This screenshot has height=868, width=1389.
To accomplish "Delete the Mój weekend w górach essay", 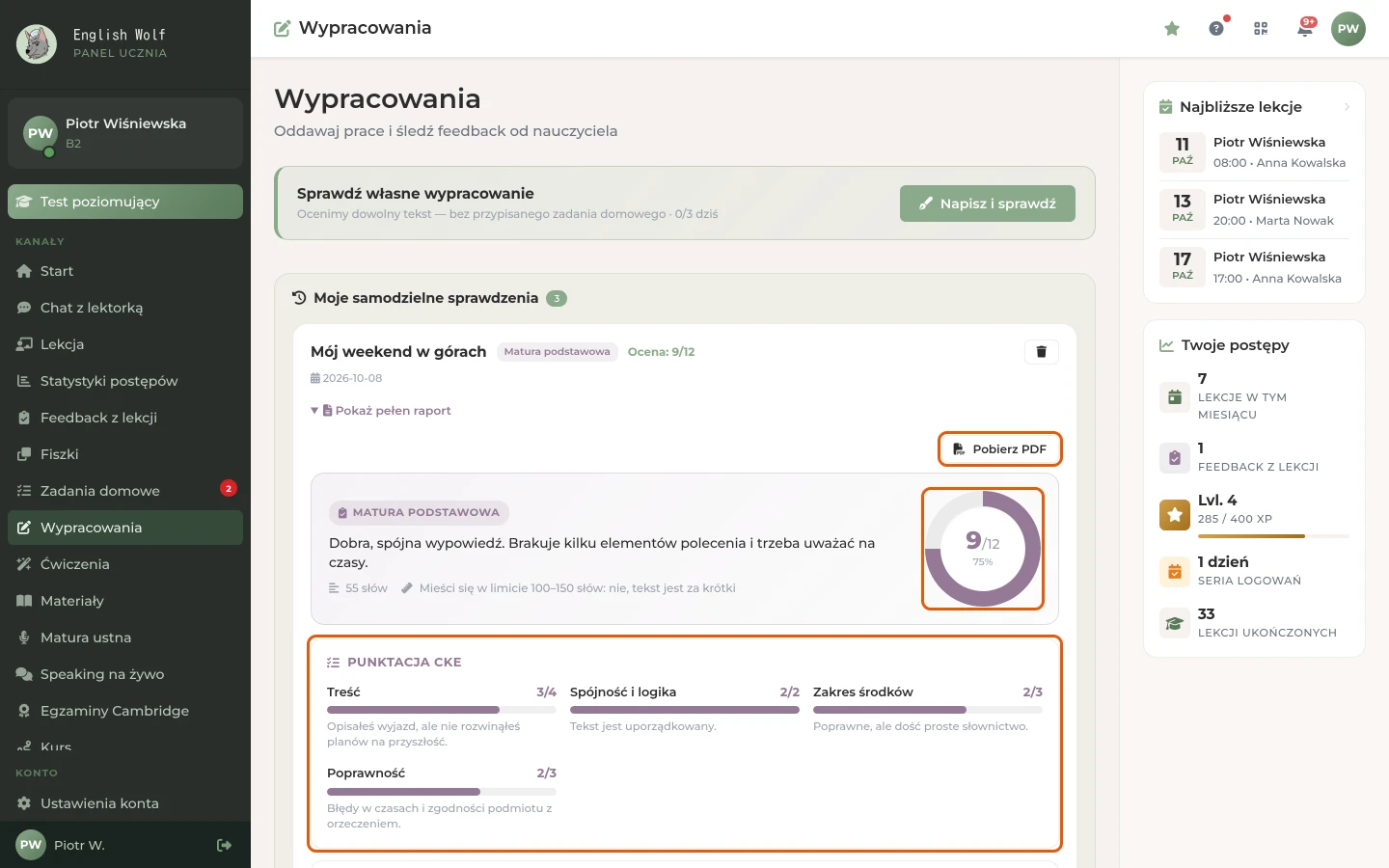I will tap(1042, 352).
